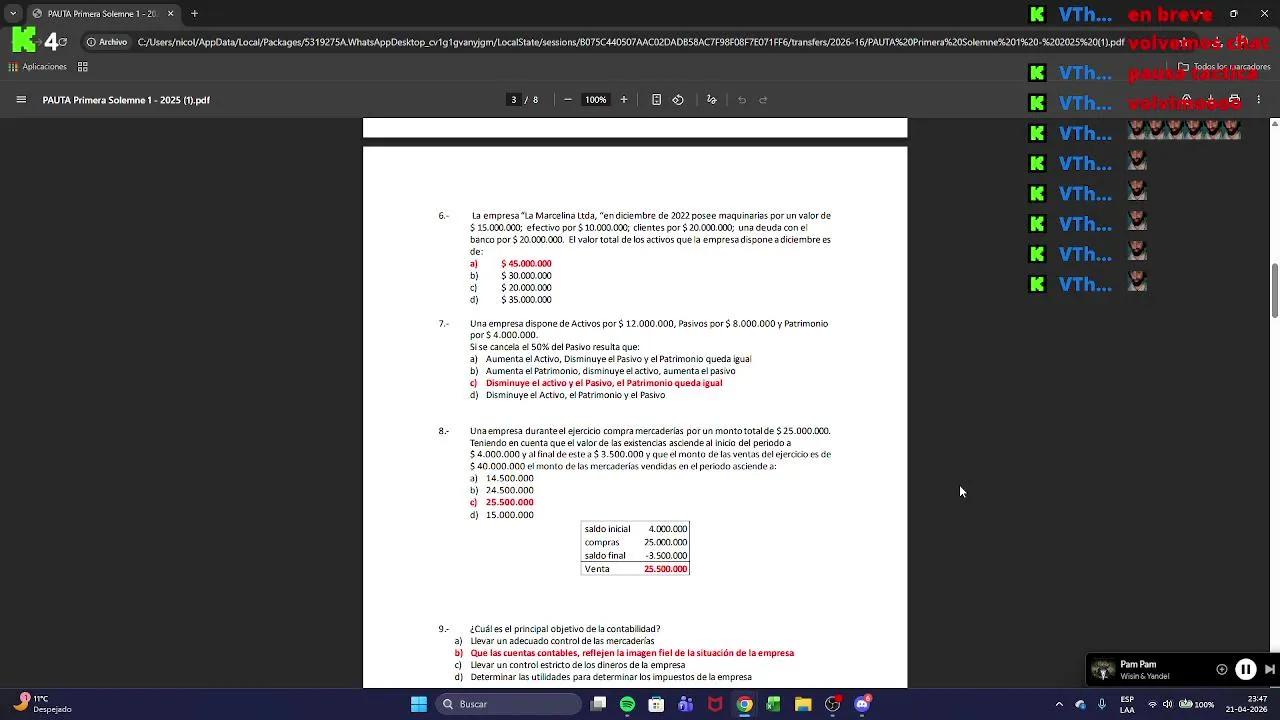Screen dimensions: 1280x720
Task: Click the undo arrow in PDF toolbar
Action: pyautogui.click(x=742, y=100)
